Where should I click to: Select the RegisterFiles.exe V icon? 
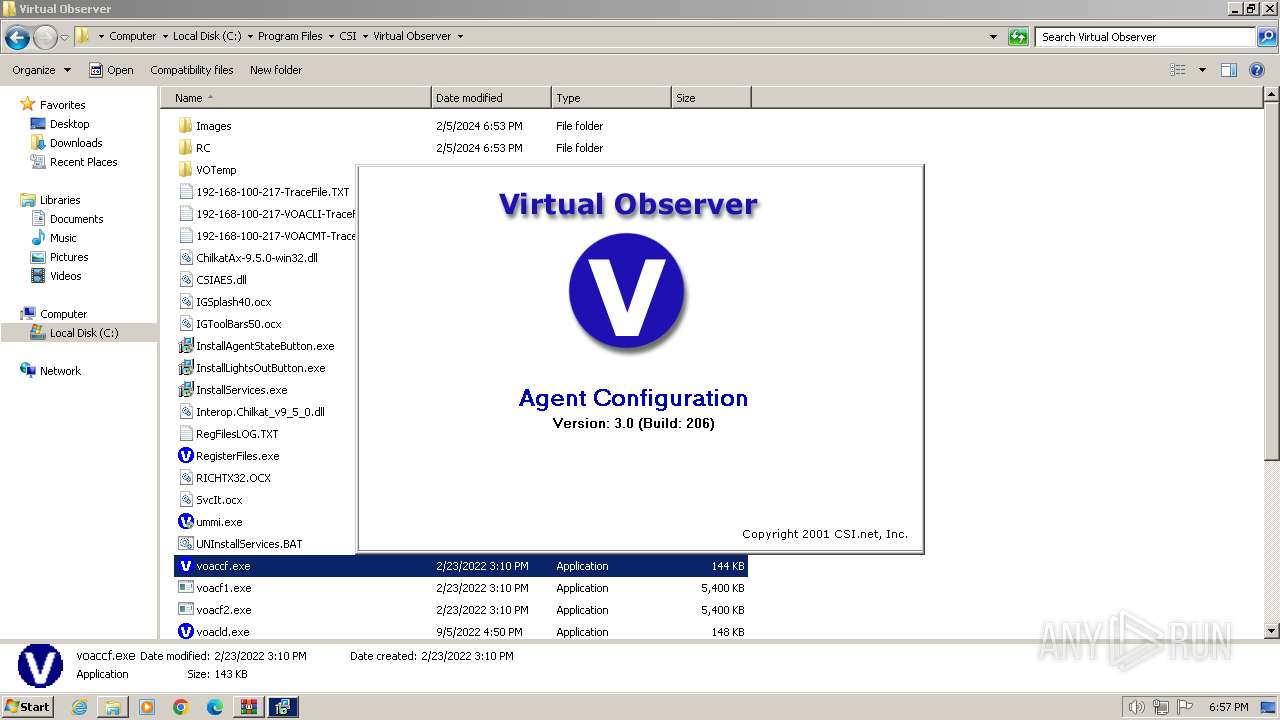click(185, 456)
